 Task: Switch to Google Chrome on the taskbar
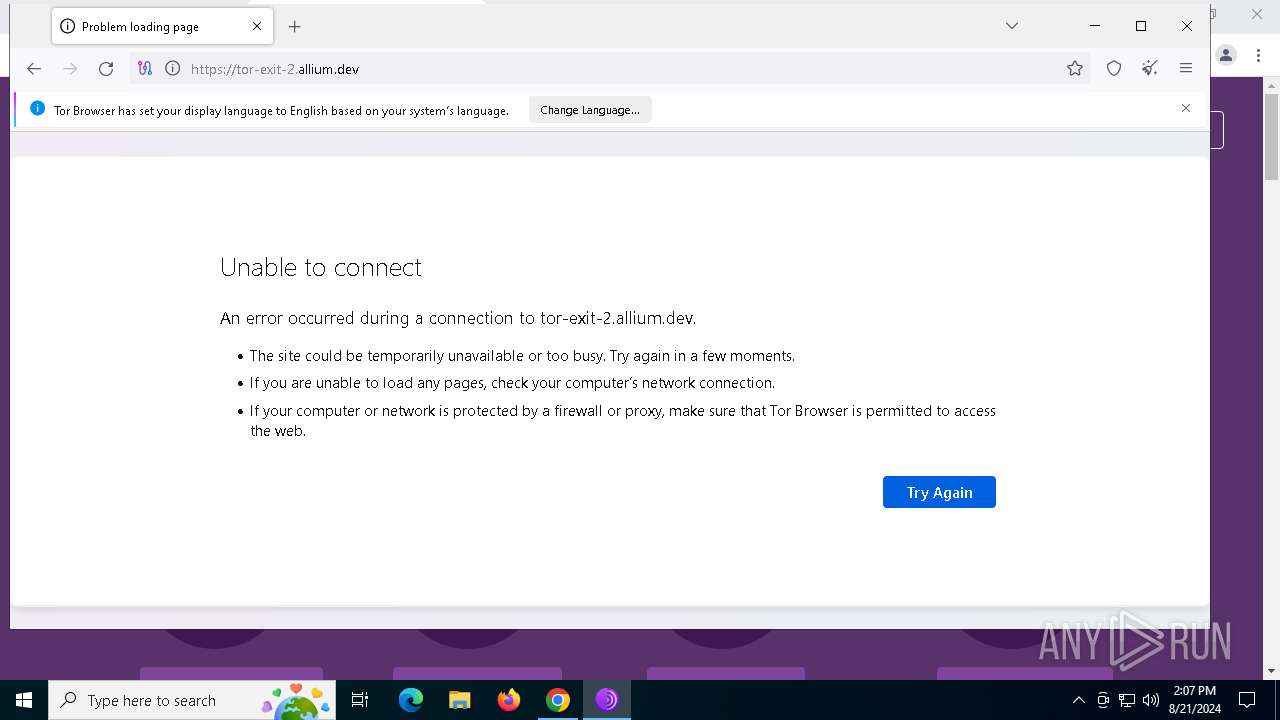pyautogui.click(x=558, y=700)
